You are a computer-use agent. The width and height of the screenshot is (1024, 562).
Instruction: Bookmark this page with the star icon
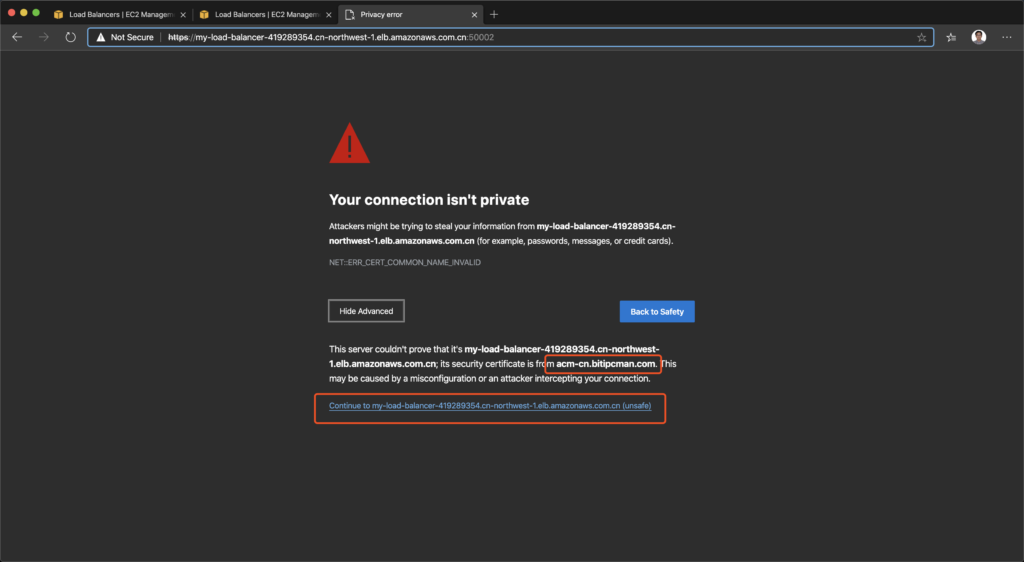tap(921, 37)
